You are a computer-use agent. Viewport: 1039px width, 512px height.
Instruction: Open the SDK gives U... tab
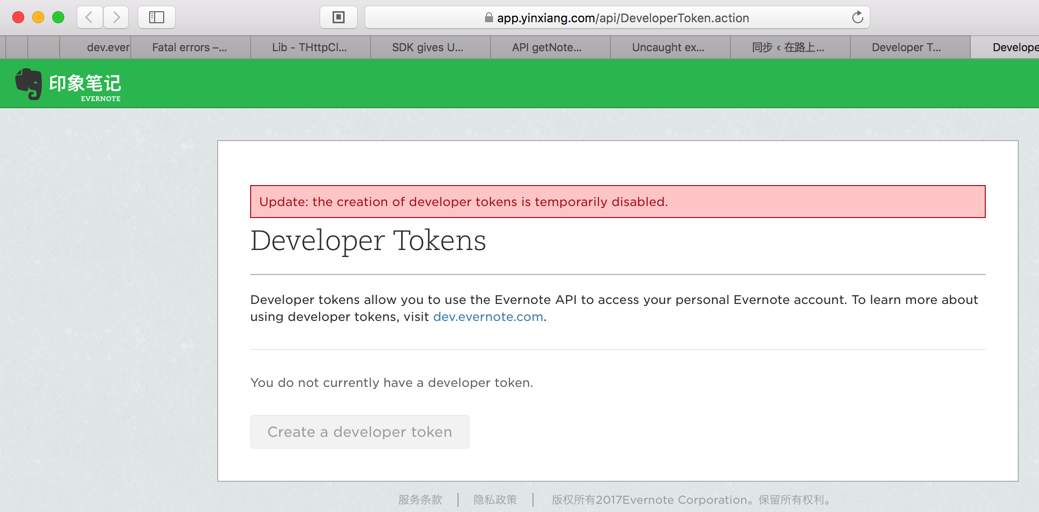tap(430, 48)
